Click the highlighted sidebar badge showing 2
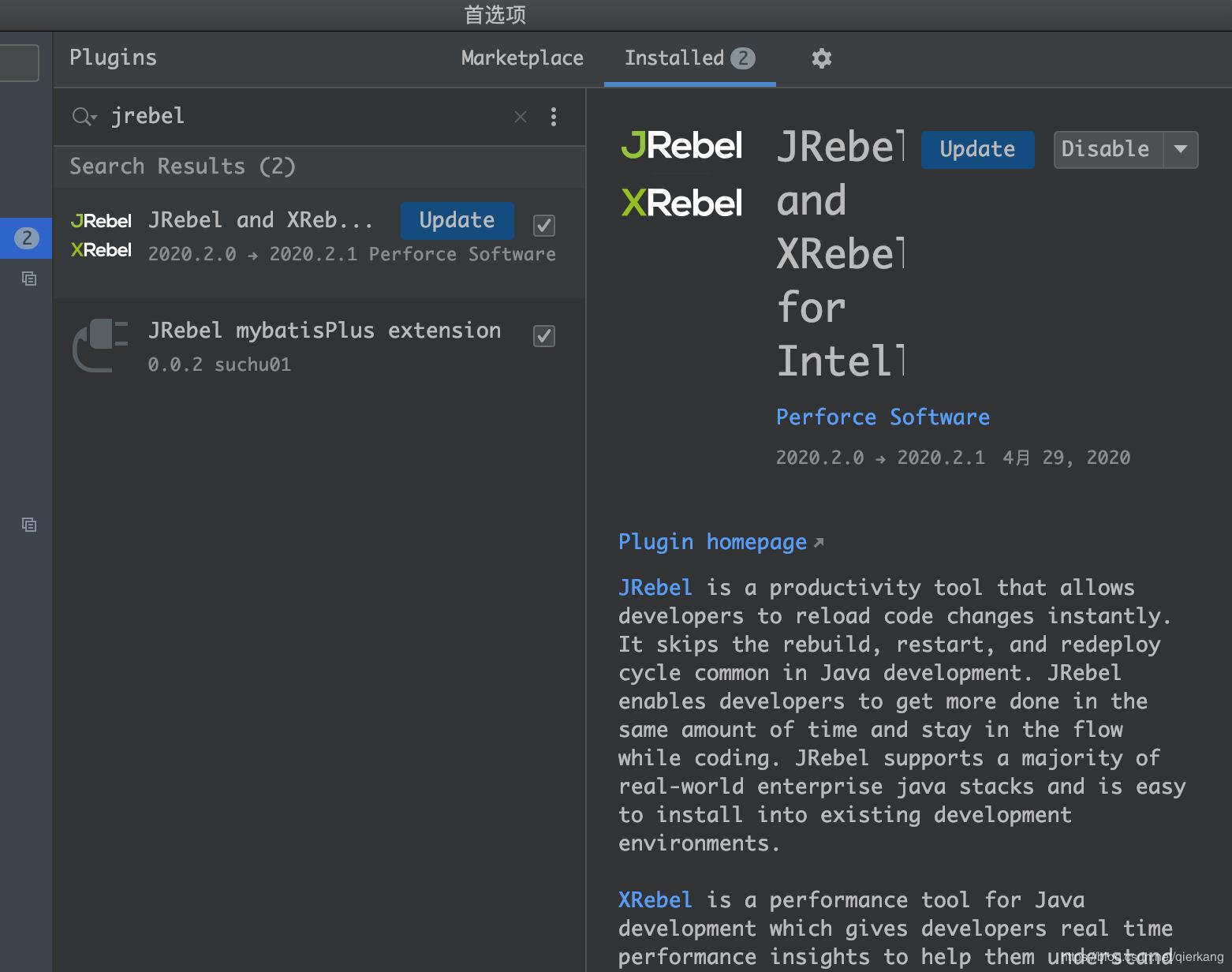 click(x=26, y=238)
